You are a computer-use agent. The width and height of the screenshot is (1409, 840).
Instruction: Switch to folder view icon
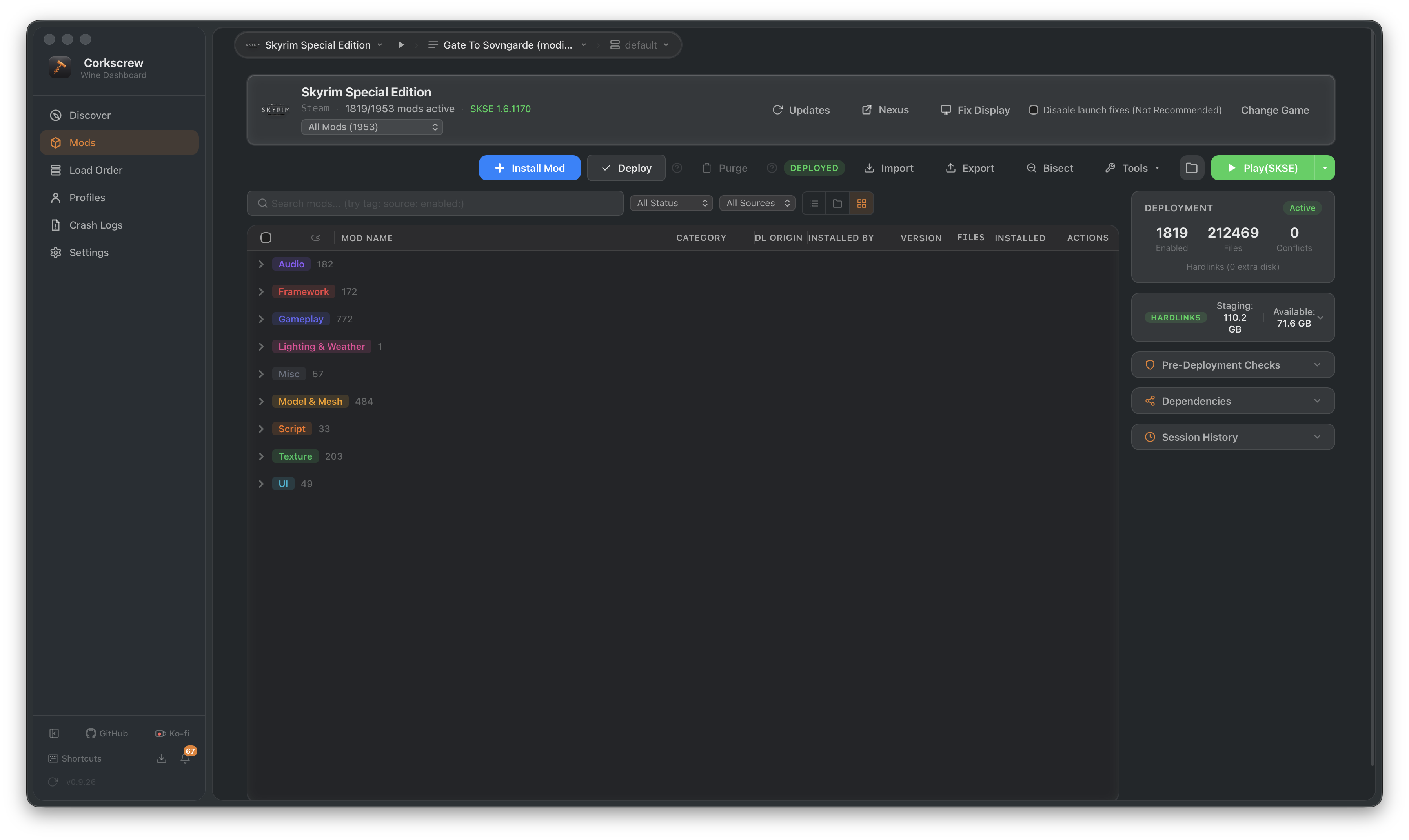(x=837, y=203)
